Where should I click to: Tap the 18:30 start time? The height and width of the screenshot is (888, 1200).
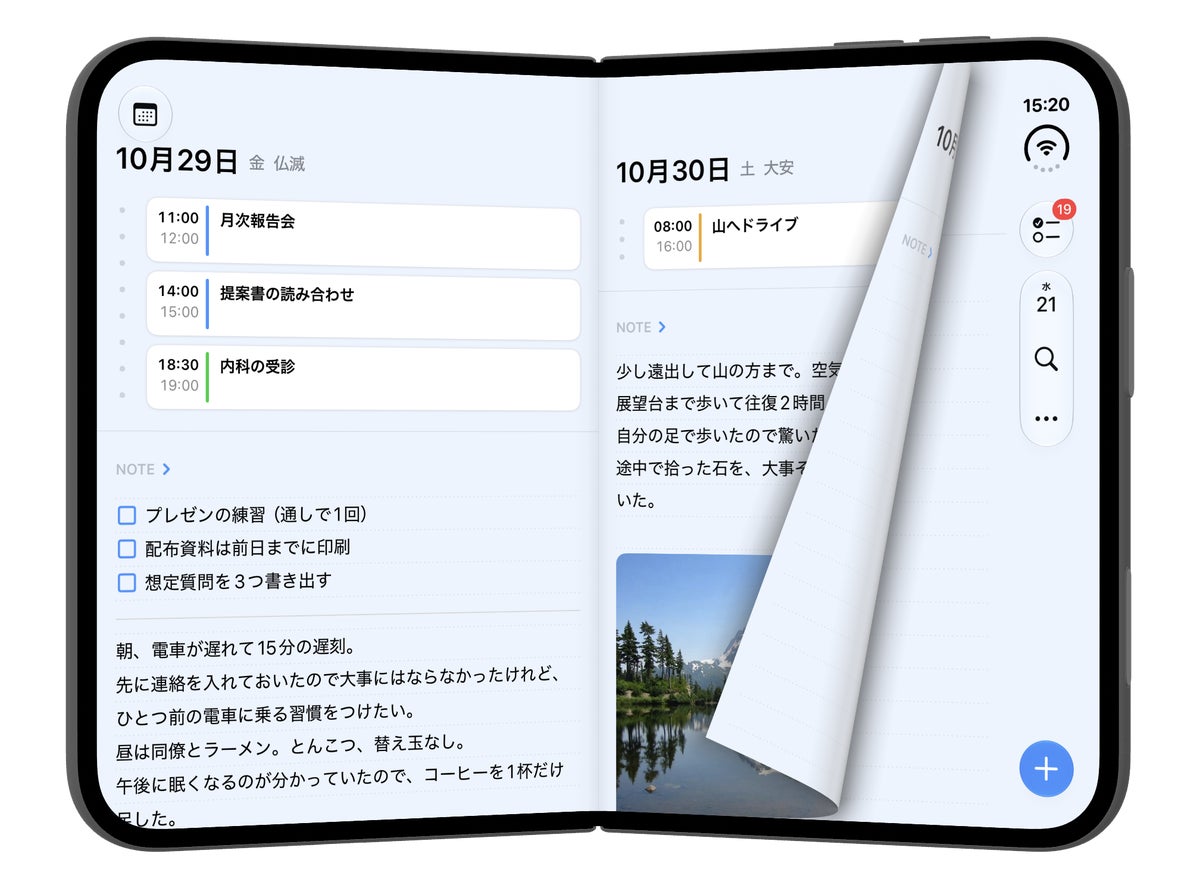point(178,365)
